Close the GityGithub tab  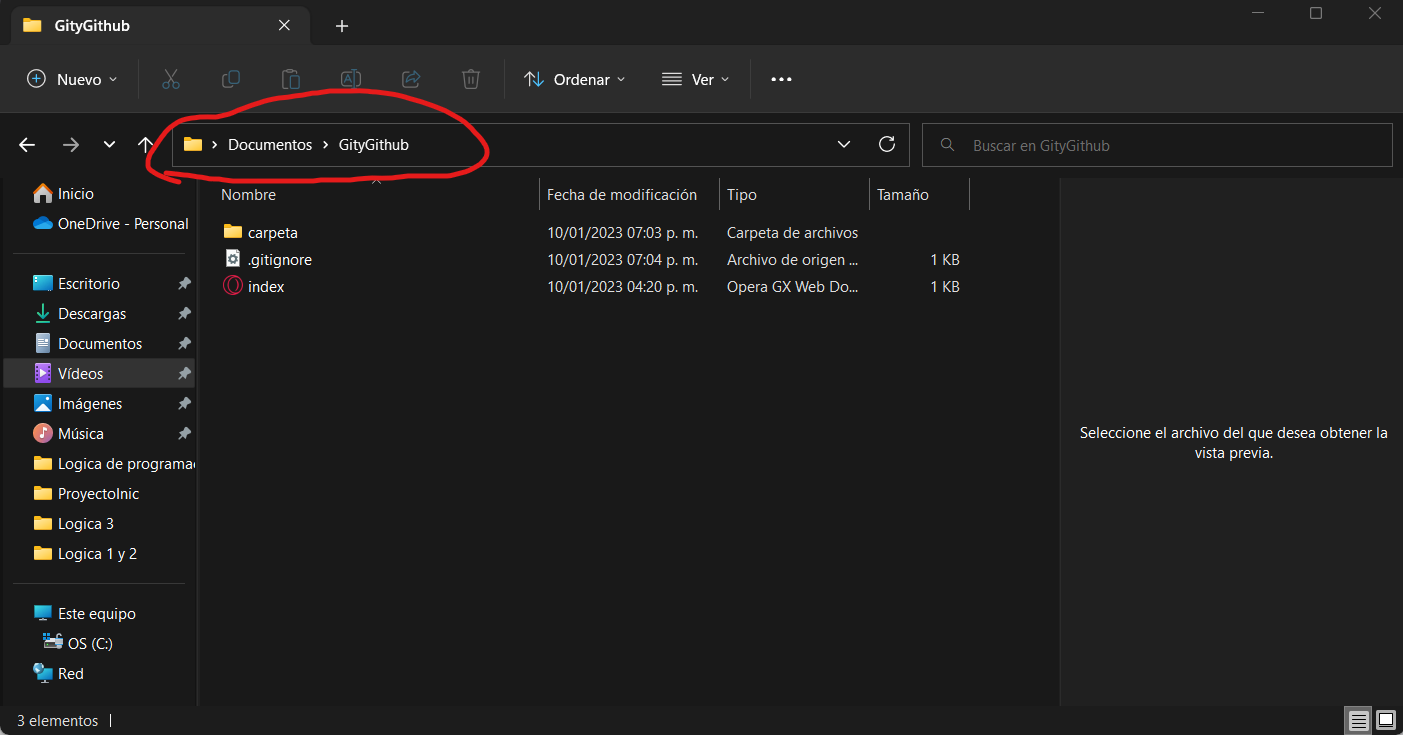click(x=284, y=25)
